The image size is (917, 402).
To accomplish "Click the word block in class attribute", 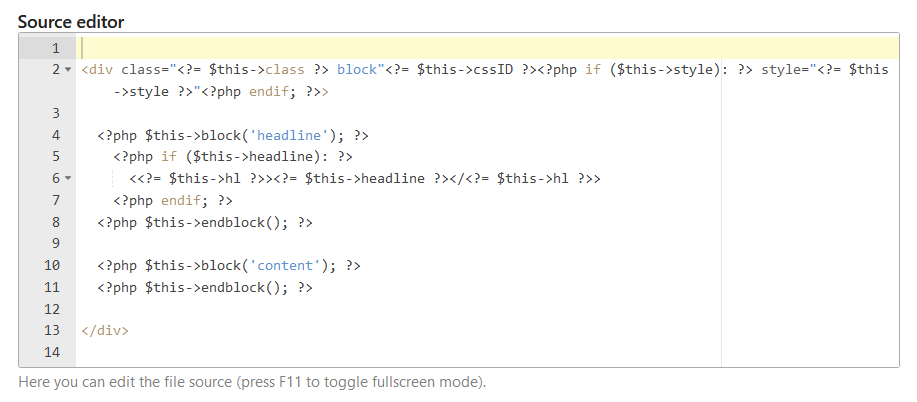I will click(357, 70).
